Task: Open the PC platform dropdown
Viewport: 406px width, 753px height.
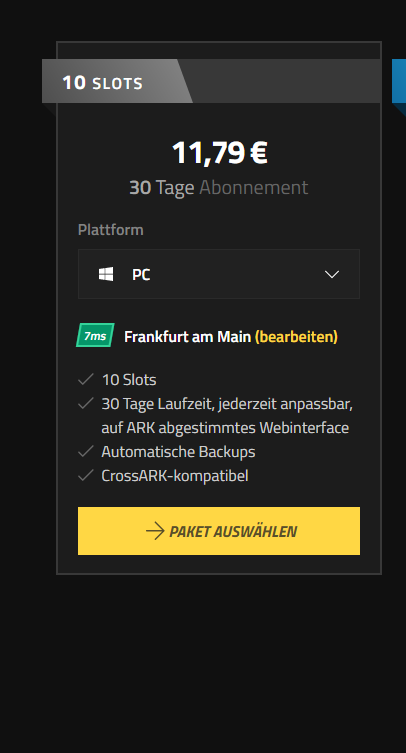Action: click(x=219, y=274)
